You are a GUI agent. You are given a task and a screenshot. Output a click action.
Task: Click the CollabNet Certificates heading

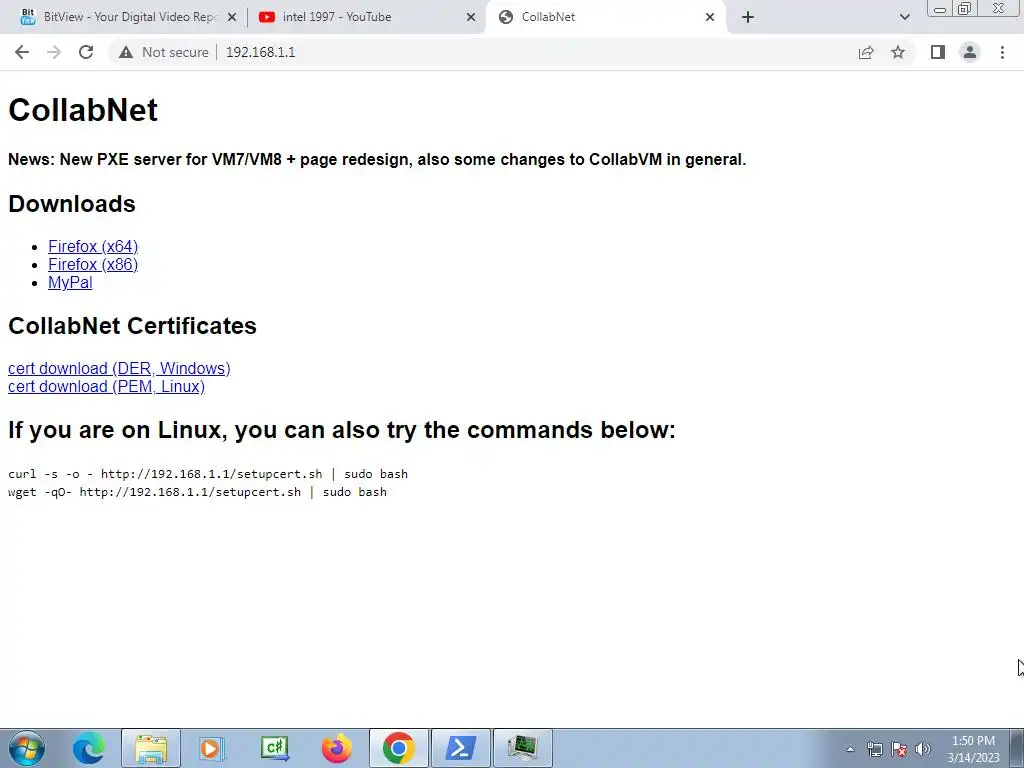tap(132, 326)
